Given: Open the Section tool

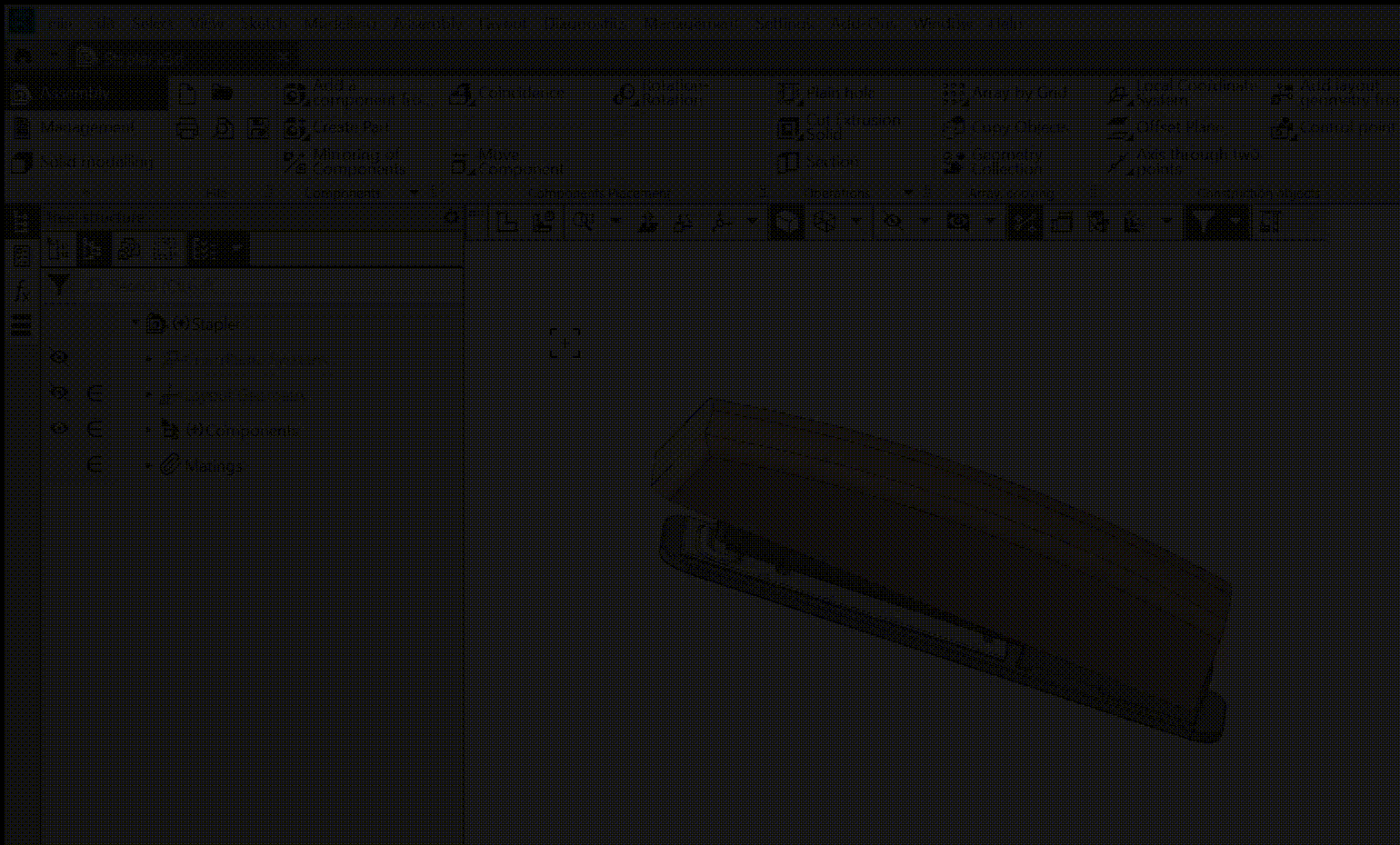Looking at the screenshot, I should click(789, 162).
